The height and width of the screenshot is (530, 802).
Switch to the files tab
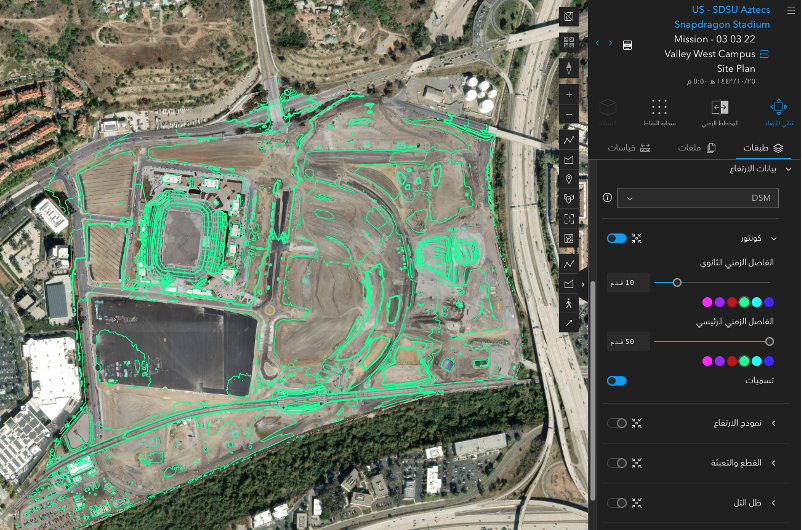coord(696,148)
